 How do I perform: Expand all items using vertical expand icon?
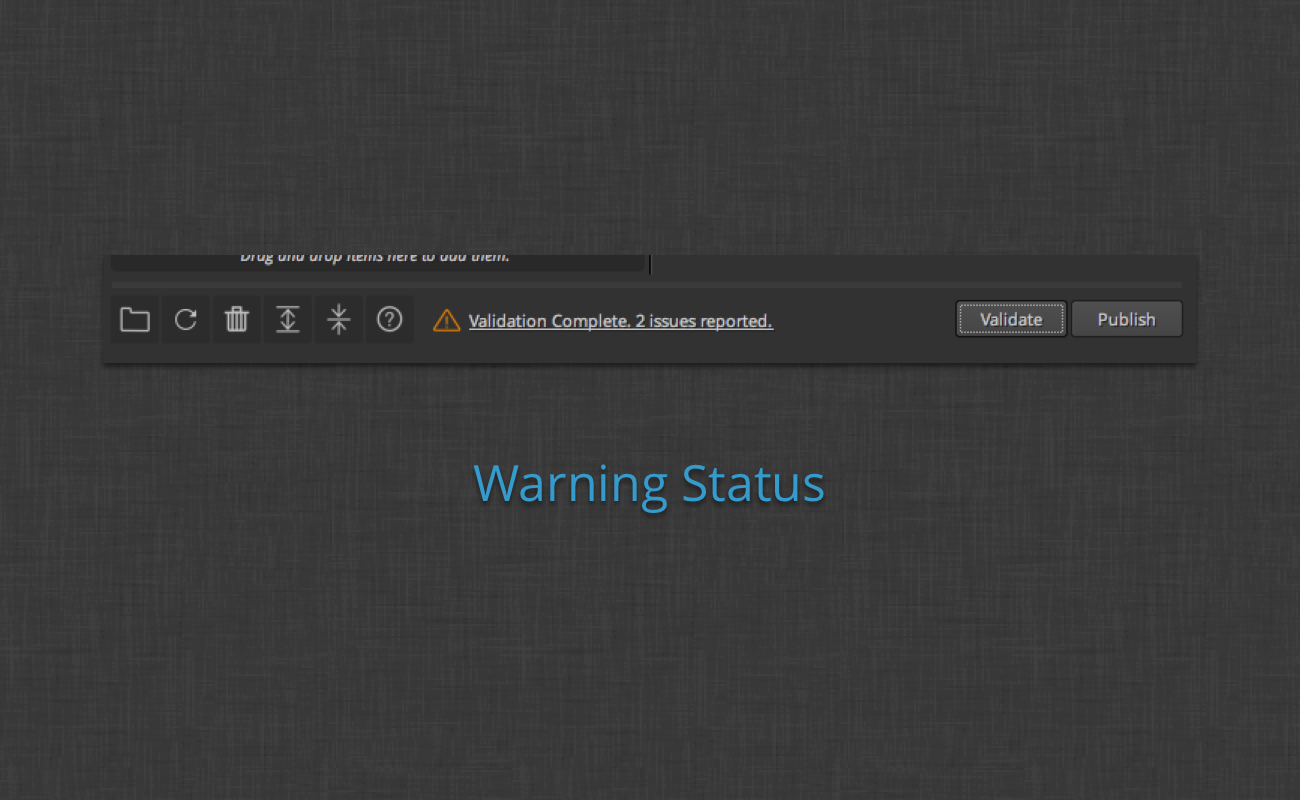pos(288,320)
